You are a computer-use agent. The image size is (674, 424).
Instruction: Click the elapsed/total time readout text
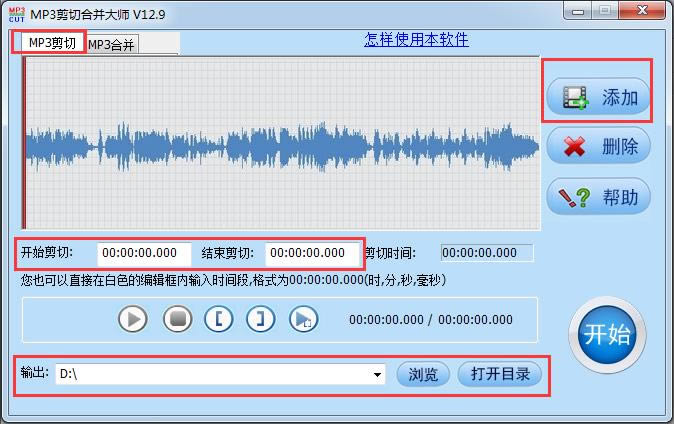[x=431, y=320]
